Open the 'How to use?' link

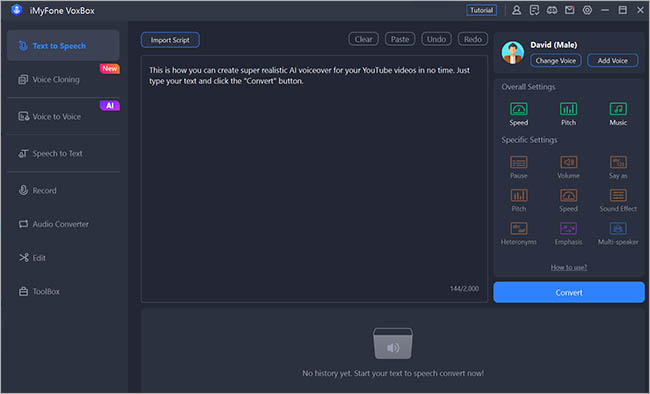[x=569, y=267]
